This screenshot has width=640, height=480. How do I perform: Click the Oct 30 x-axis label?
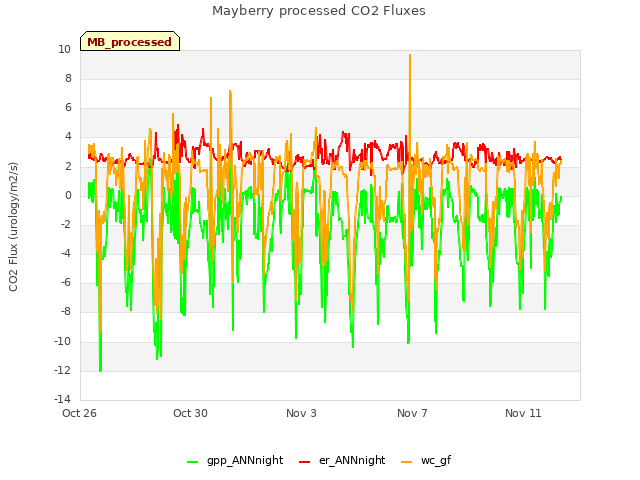point(190,413)
